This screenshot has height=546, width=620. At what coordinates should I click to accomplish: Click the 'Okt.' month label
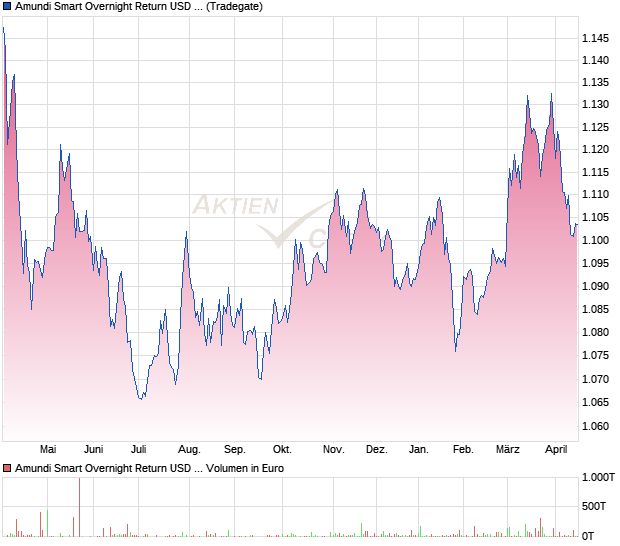click(282, 450)
